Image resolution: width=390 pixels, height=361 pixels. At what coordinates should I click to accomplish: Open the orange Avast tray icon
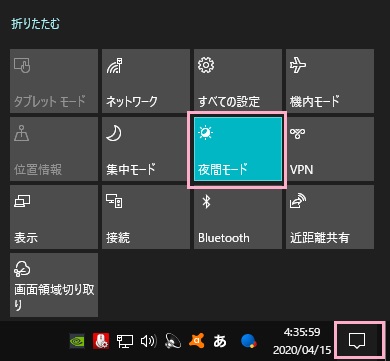(x=197, y=341)
